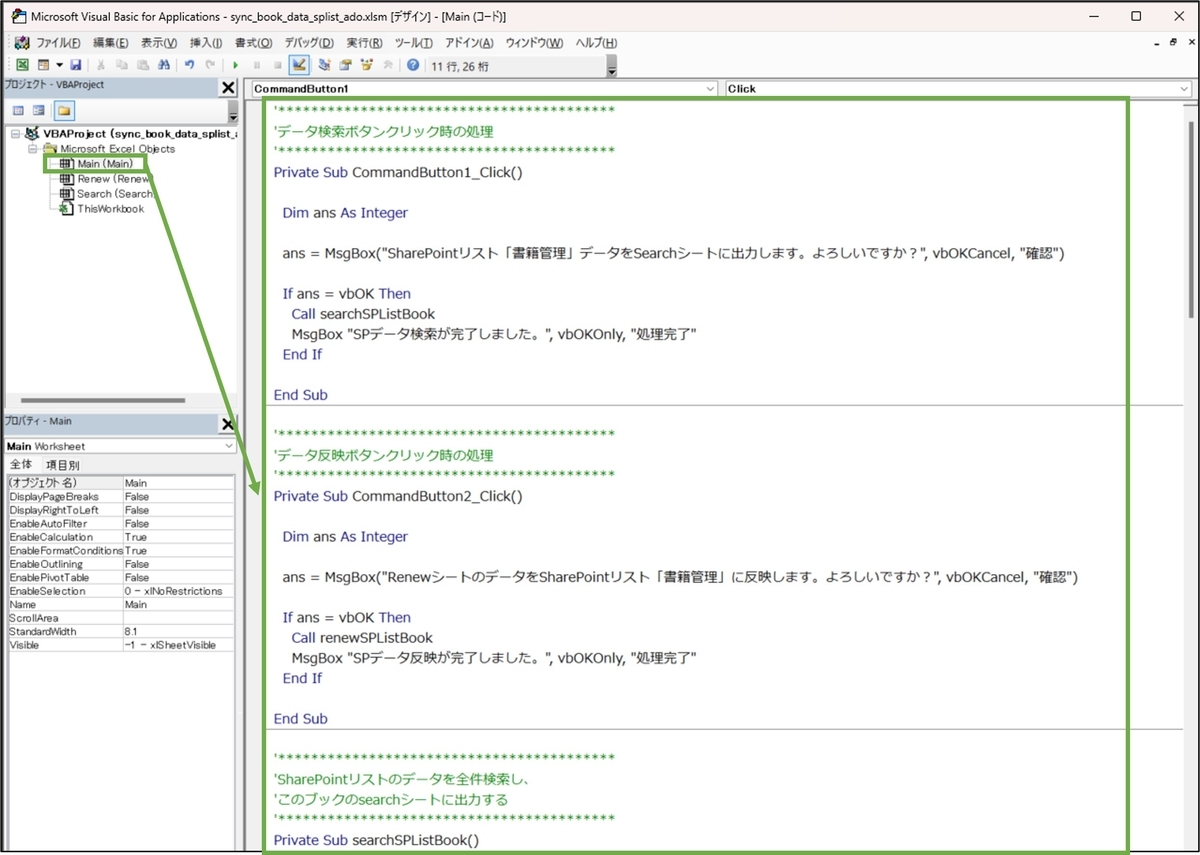The width and height of the screenshot is (1200, 855).
Task: Open the 挿入(I) menu
Action: (x=206, y=43)
